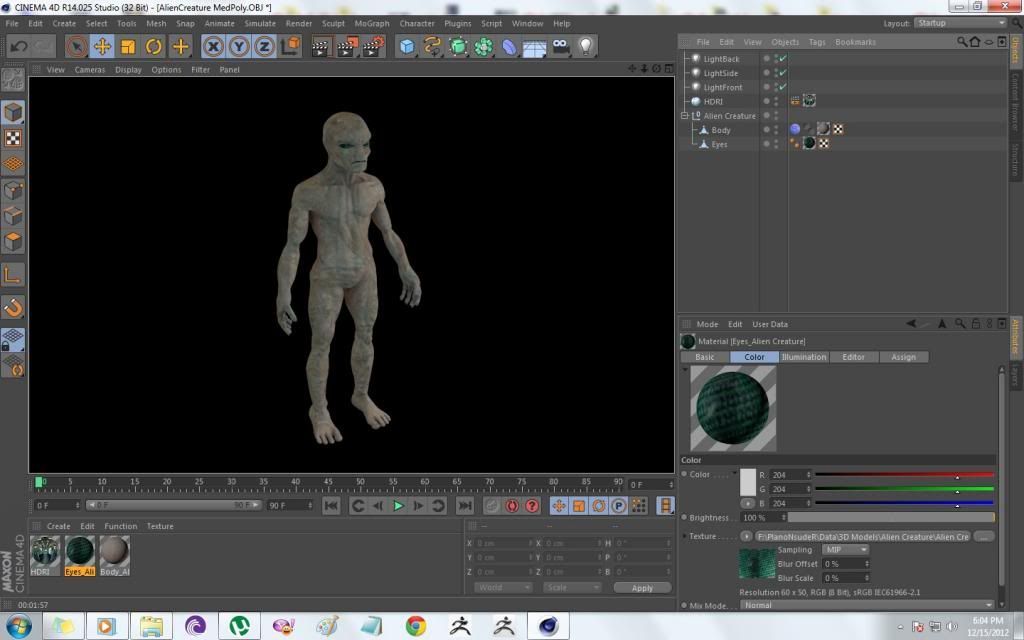Toggle the LightBack enable checkmark
Image resolution: width=1024 pixels, height=640 pixels.
coord(782,59)
